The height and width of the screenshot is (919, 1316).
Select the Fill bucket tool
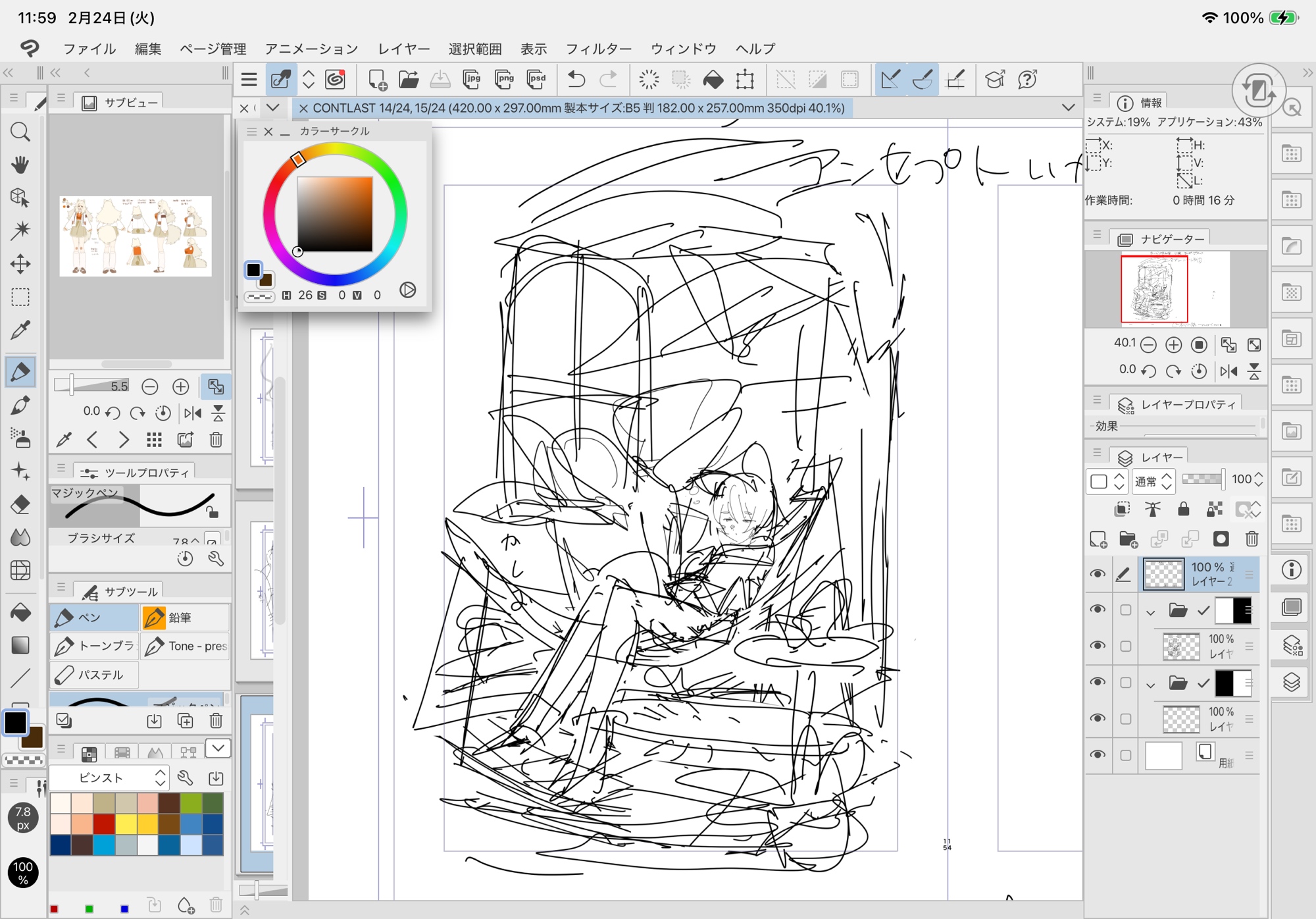coord(20,612)
